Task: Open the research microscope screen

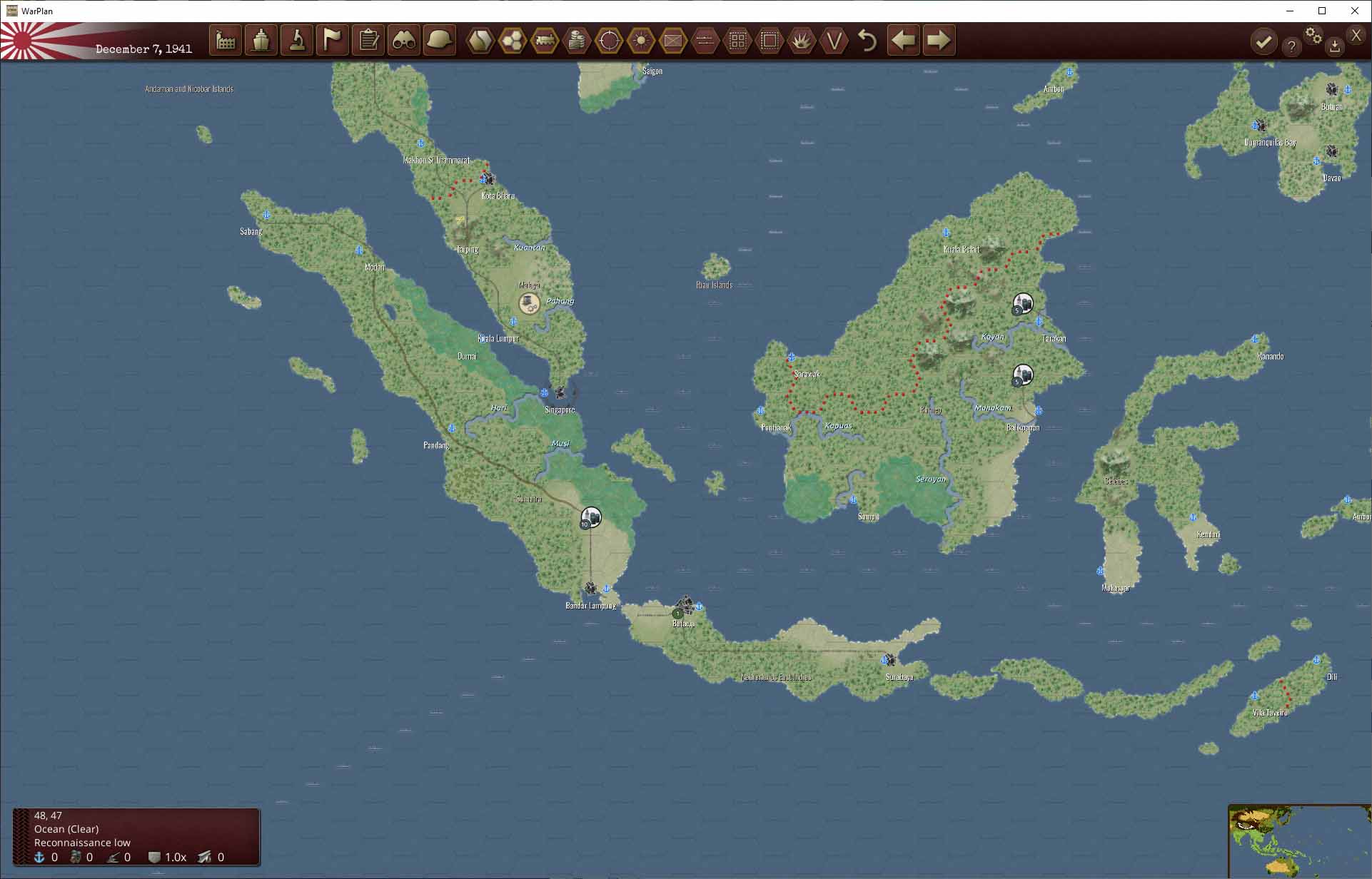Action: (x=297, y=41)
